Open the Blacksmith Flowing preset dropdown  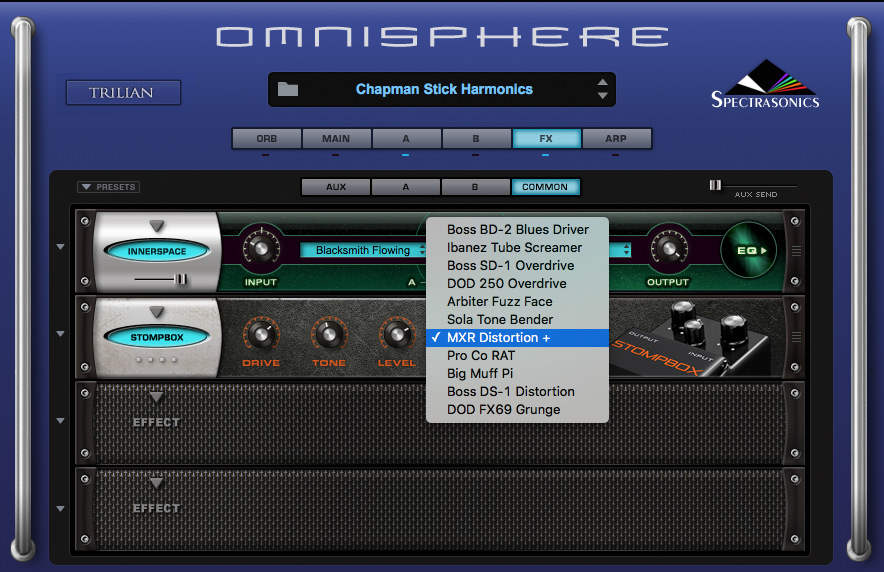pyautogui.click(x=363, y=250)
